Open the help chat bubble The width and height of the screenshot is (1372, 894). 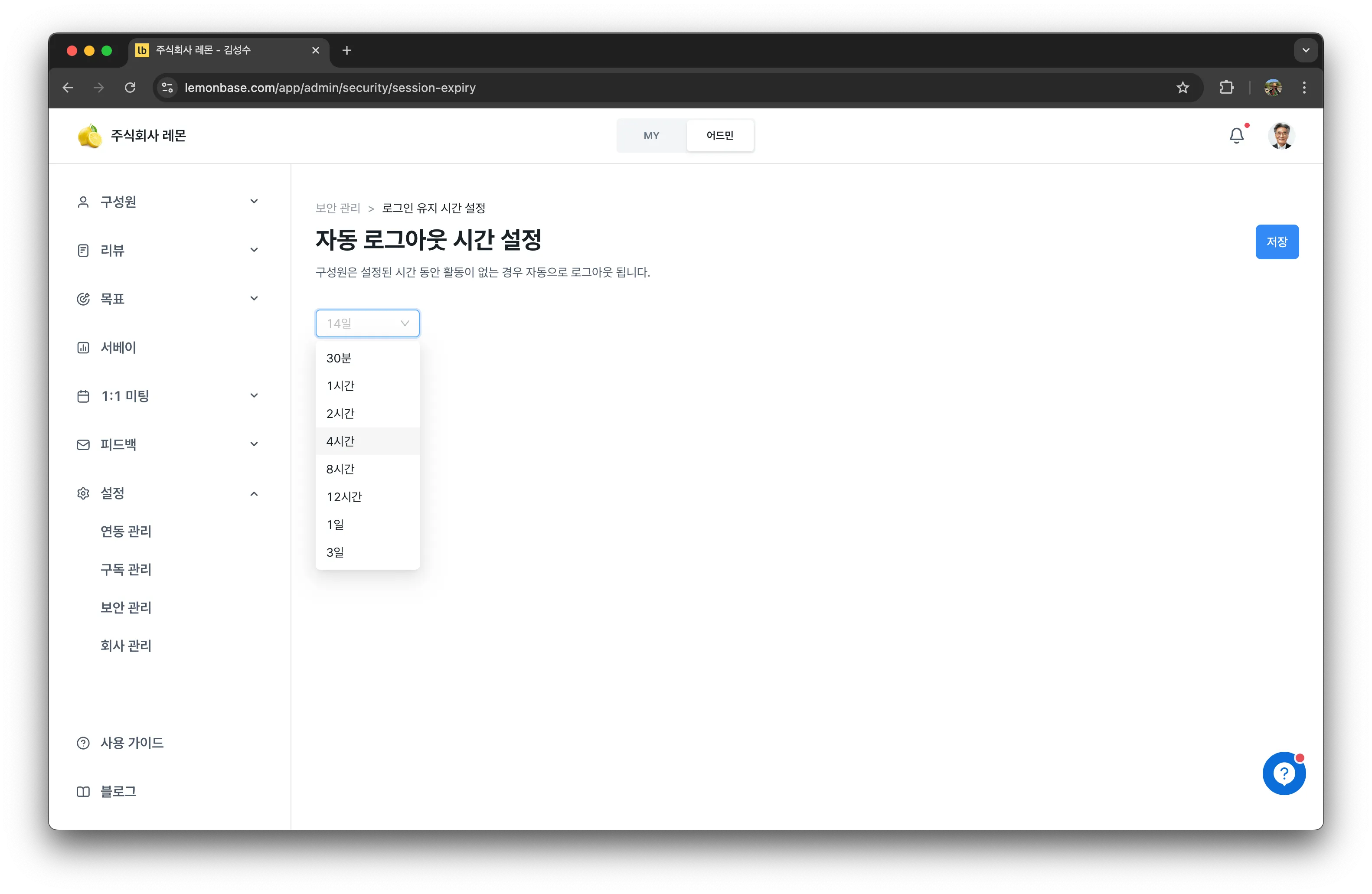pos(1284,773)
